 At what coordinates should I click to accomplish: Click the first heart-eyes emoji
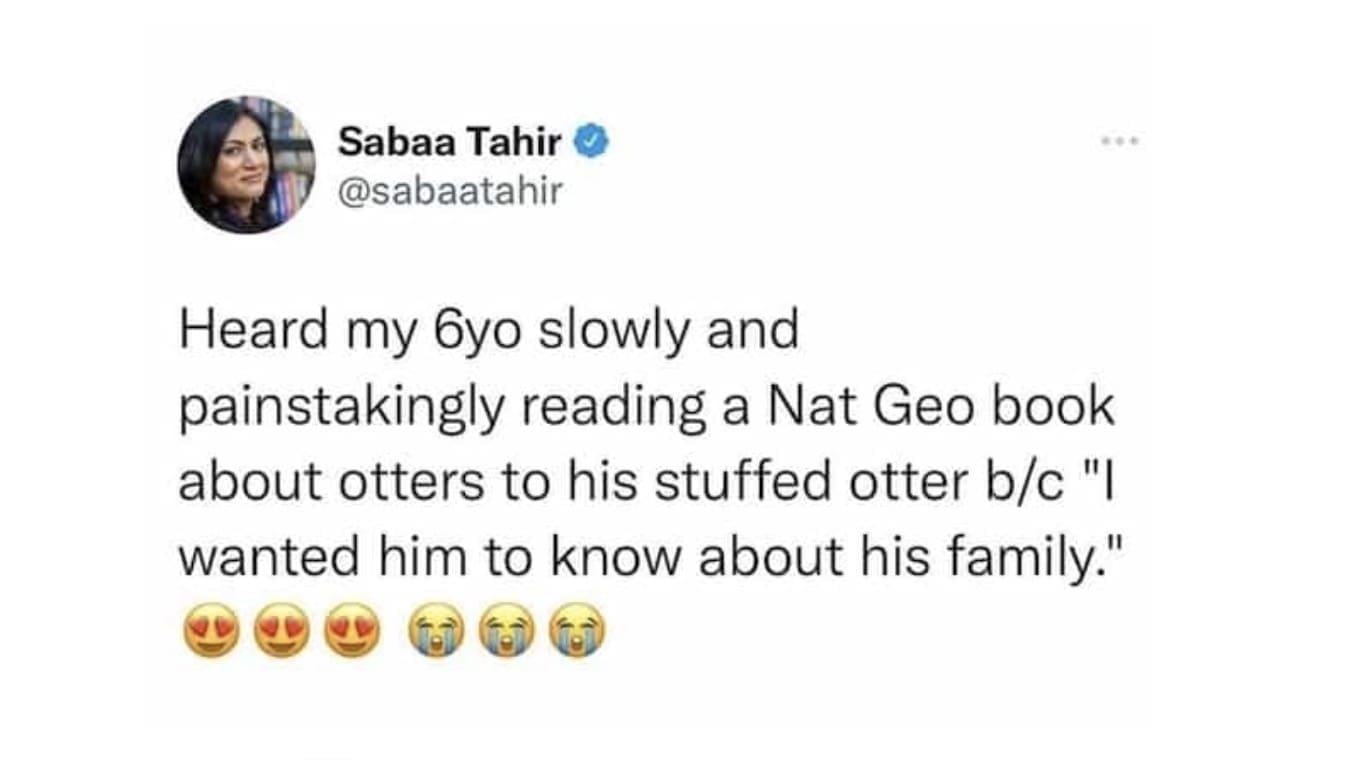(212, 630)
